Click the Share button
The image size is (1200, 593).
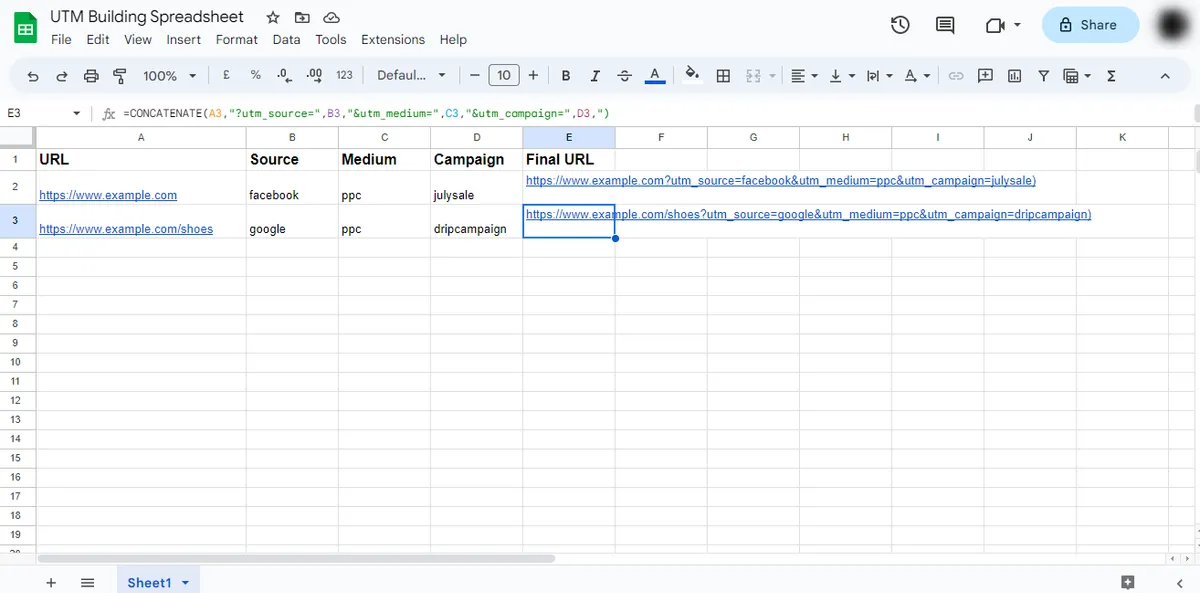1090,25
